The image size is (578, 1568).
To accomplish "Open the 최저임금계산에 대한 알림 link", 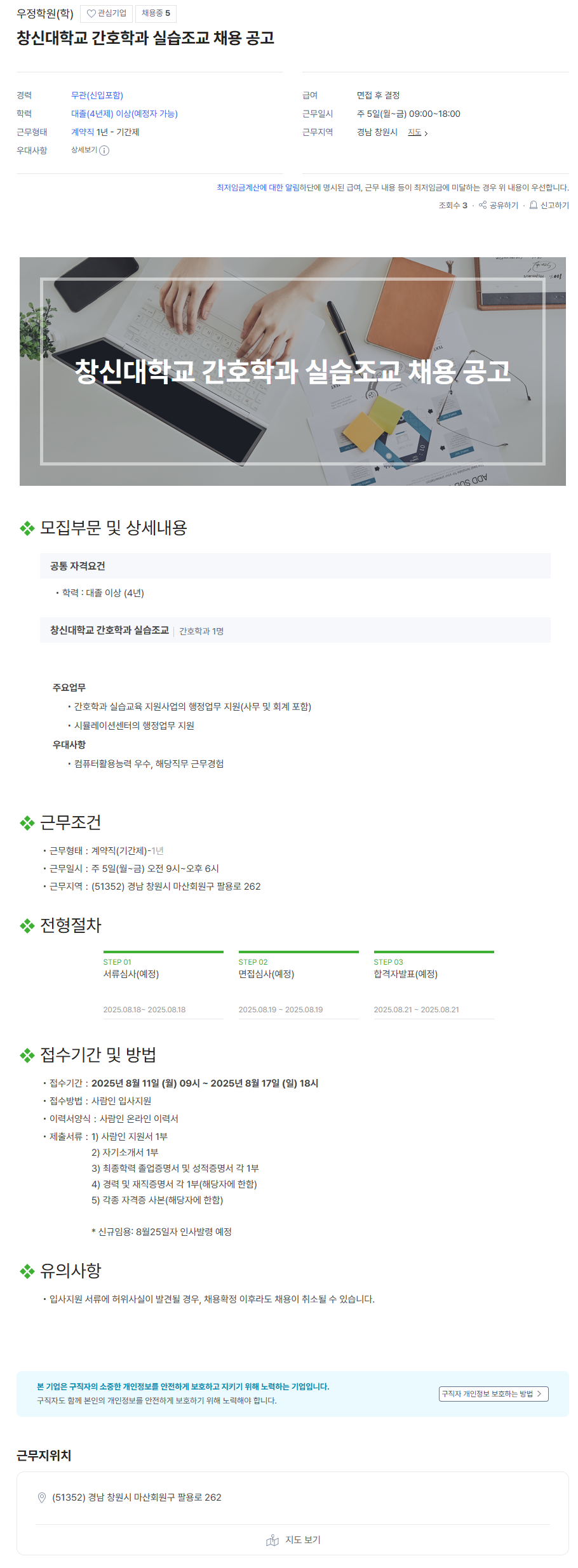I will coord(258,187).
